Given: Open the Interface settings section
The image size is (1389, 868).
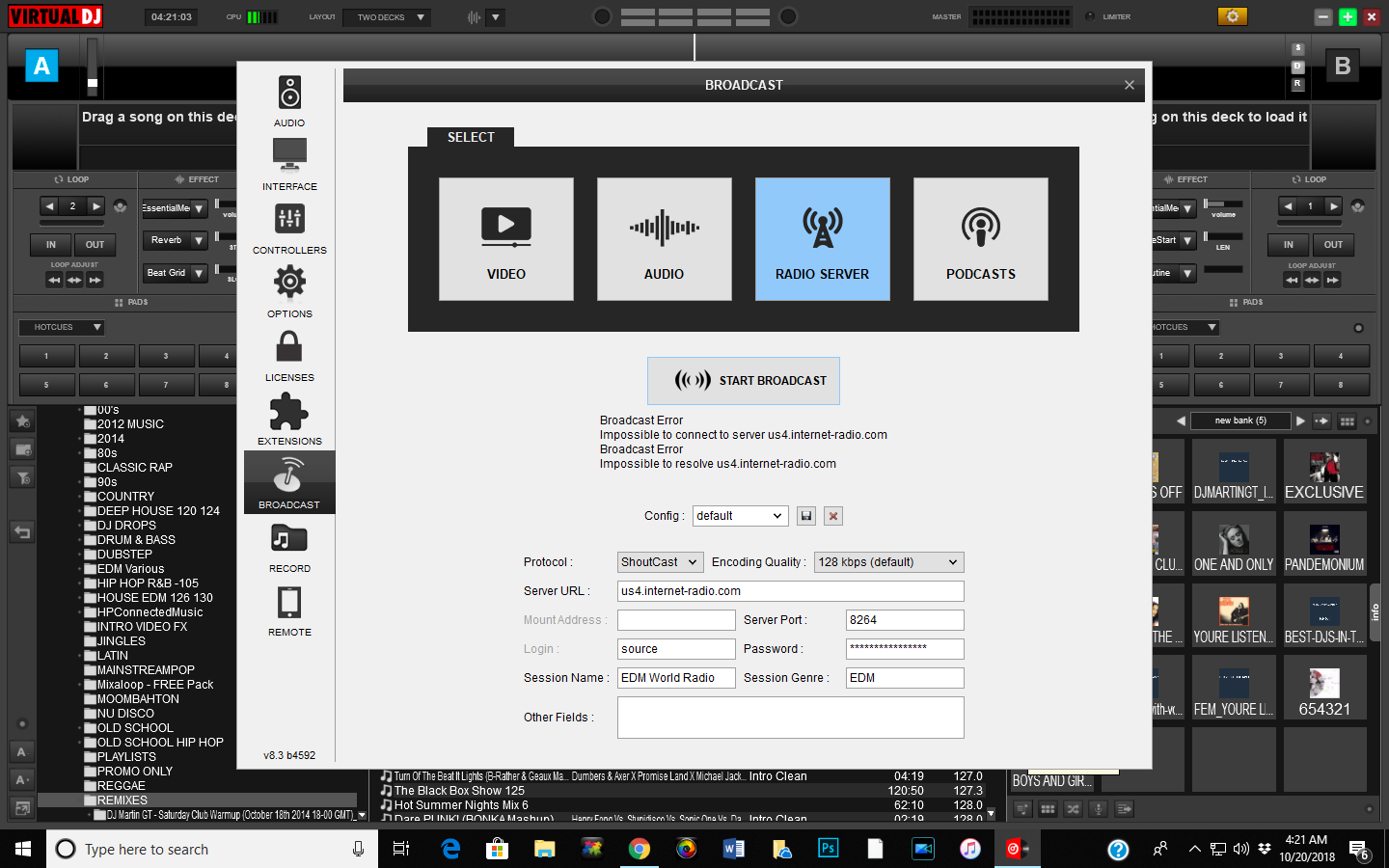Looking at the screenshot, I should coord(289,164).
